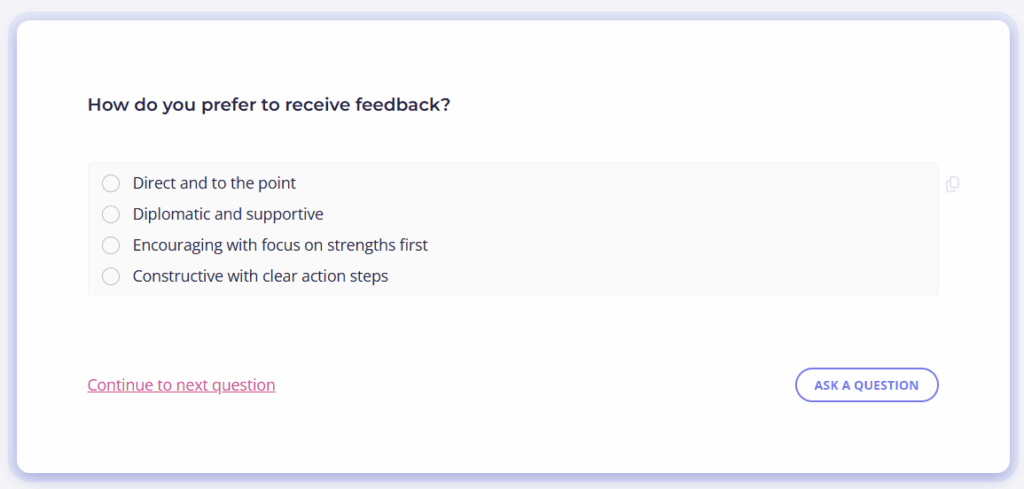Choose the "Diplomatic and supportive" radio option
This screenshot has width=1024, height=489.
(x=111, y=214)
